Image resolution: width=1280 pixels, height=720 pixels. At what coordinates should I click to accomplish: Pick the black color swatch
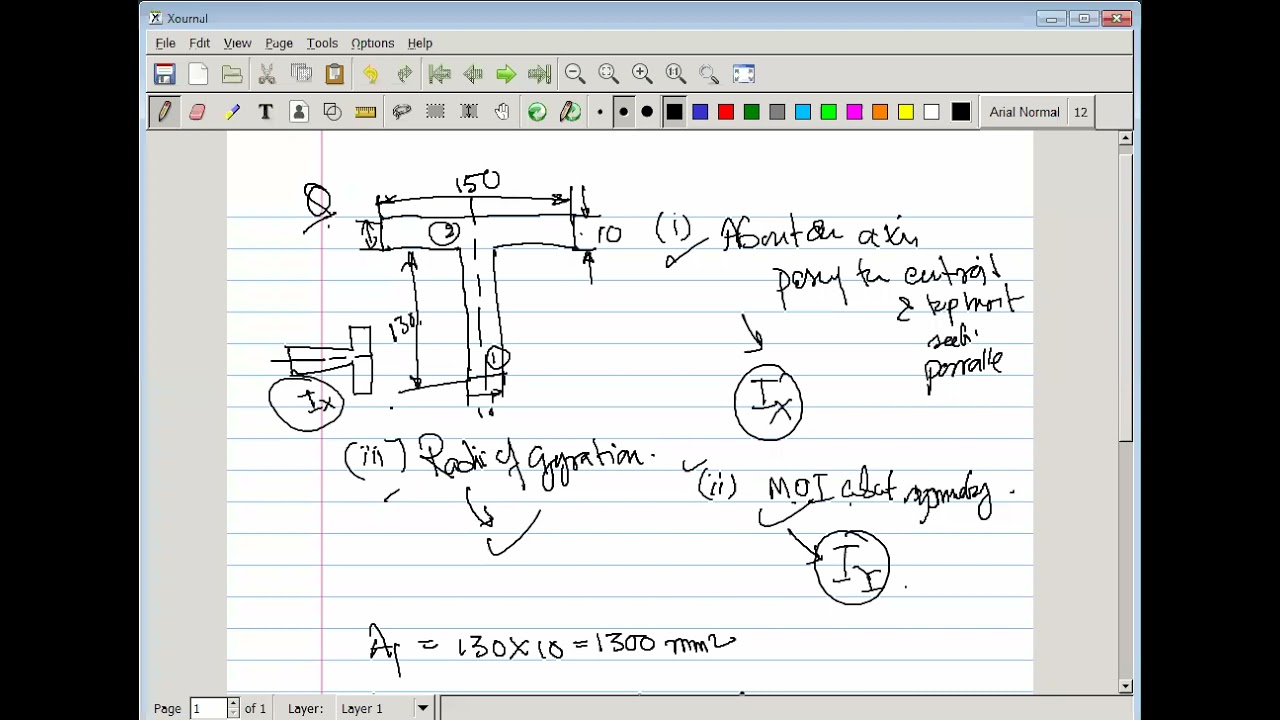click(674, 112)
